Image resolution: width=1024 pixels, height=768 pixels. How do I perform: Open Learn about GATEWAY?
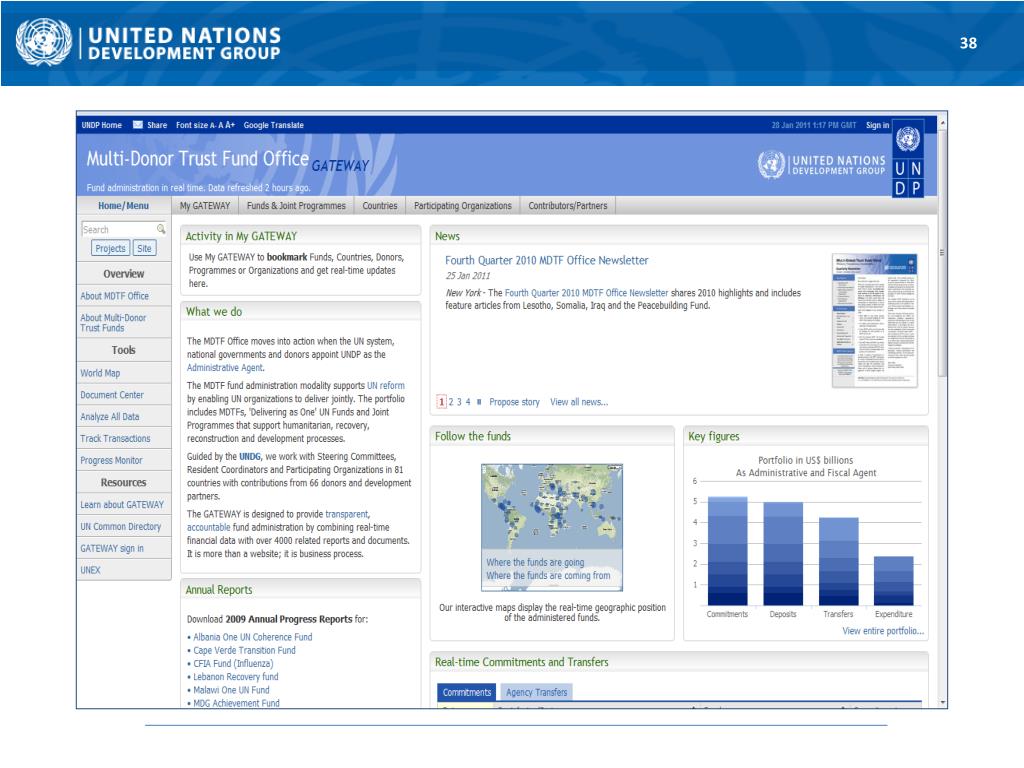pos(122,505)
